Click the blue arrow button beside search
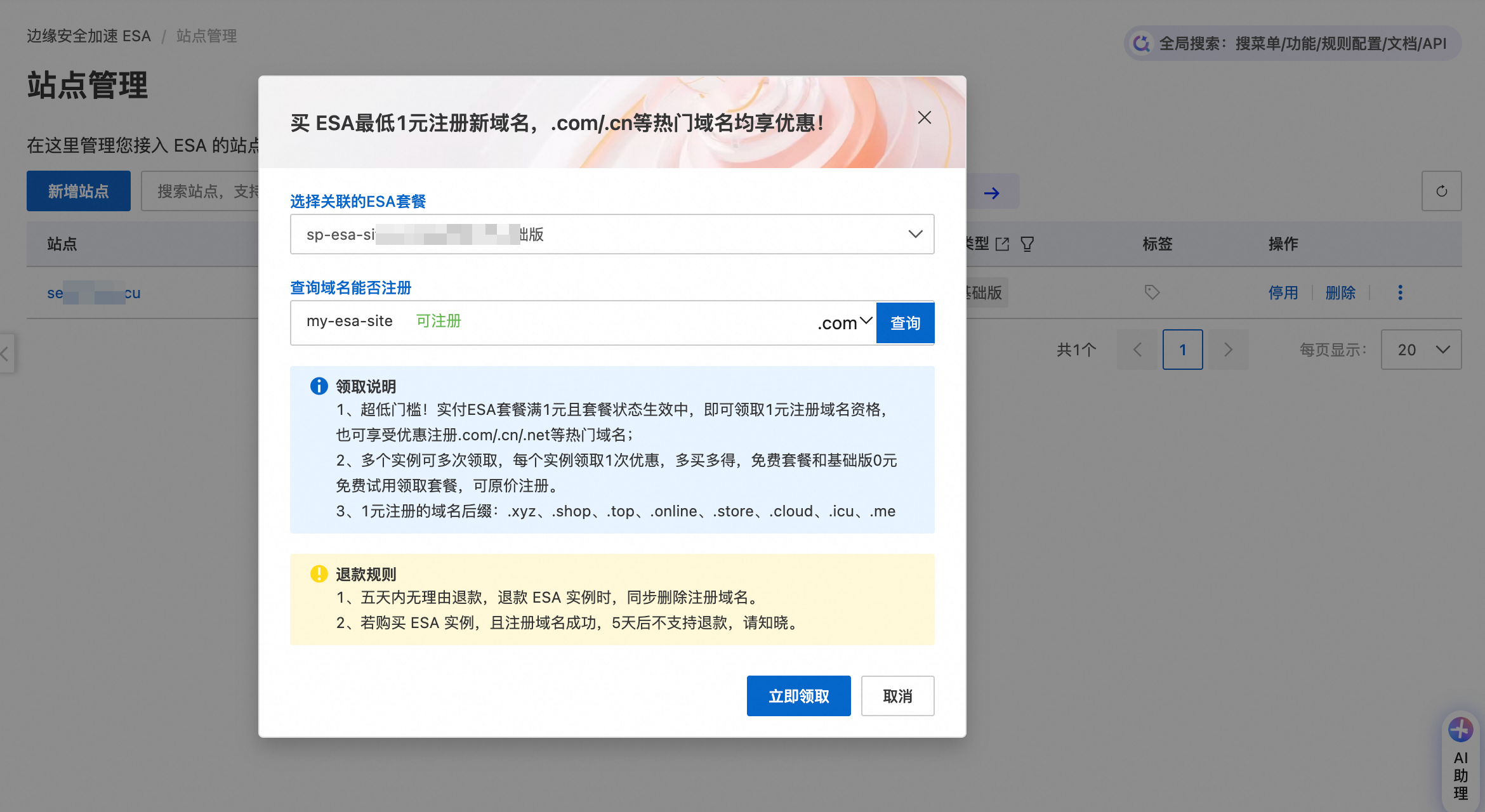The image size is (1485, 812). click(992, 192)
